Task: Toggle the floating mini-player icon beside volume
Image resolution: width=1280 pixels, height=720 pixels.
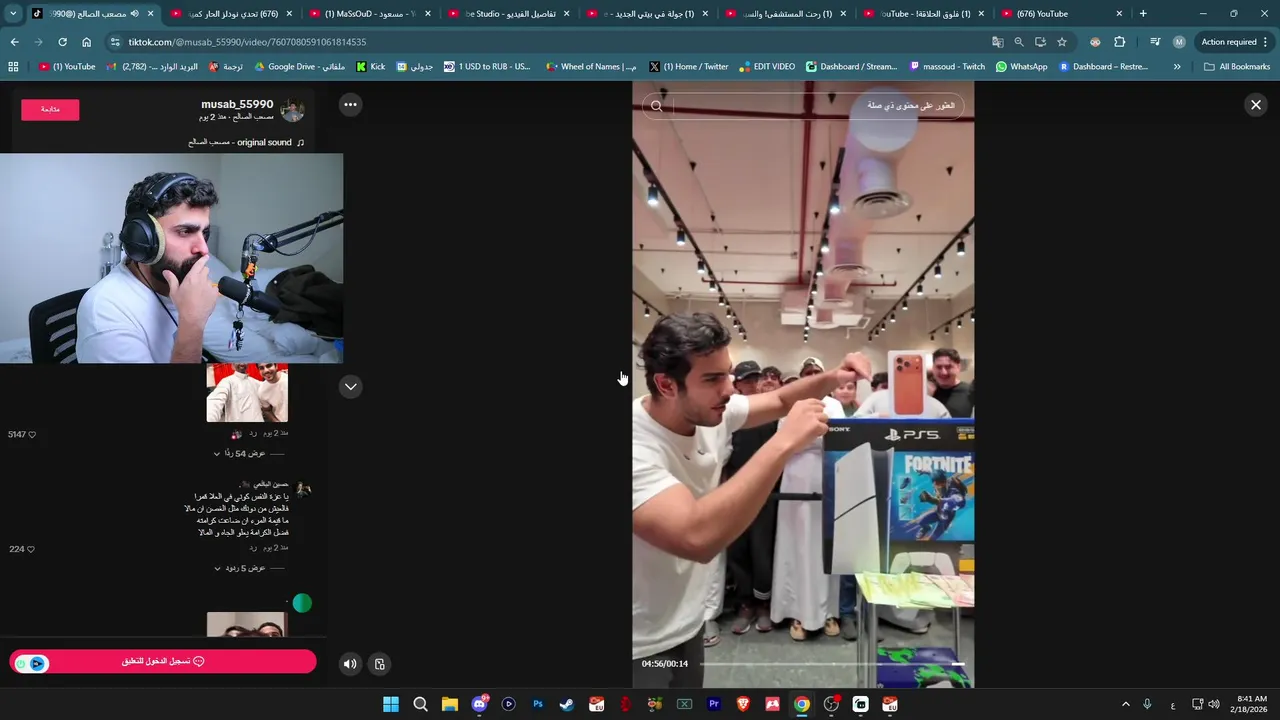Action: pos(380,663)
